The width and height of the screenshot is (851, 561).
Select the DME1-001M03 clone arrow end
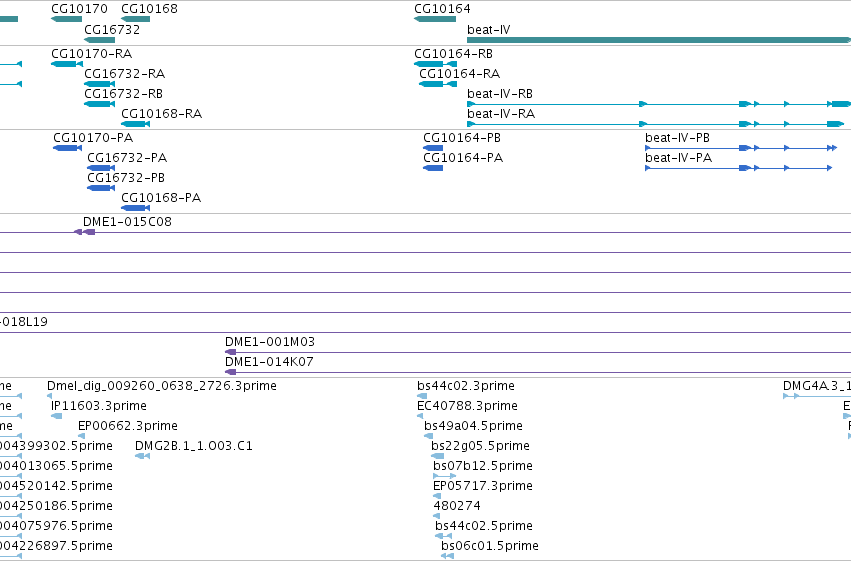pyautogui.click(x=231, y=352)
